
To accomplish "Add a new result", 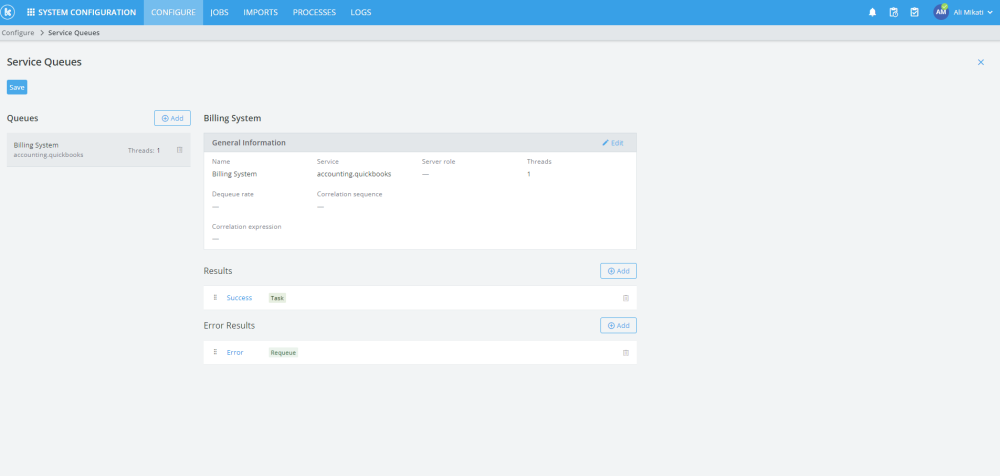I will tap(618, 271).
